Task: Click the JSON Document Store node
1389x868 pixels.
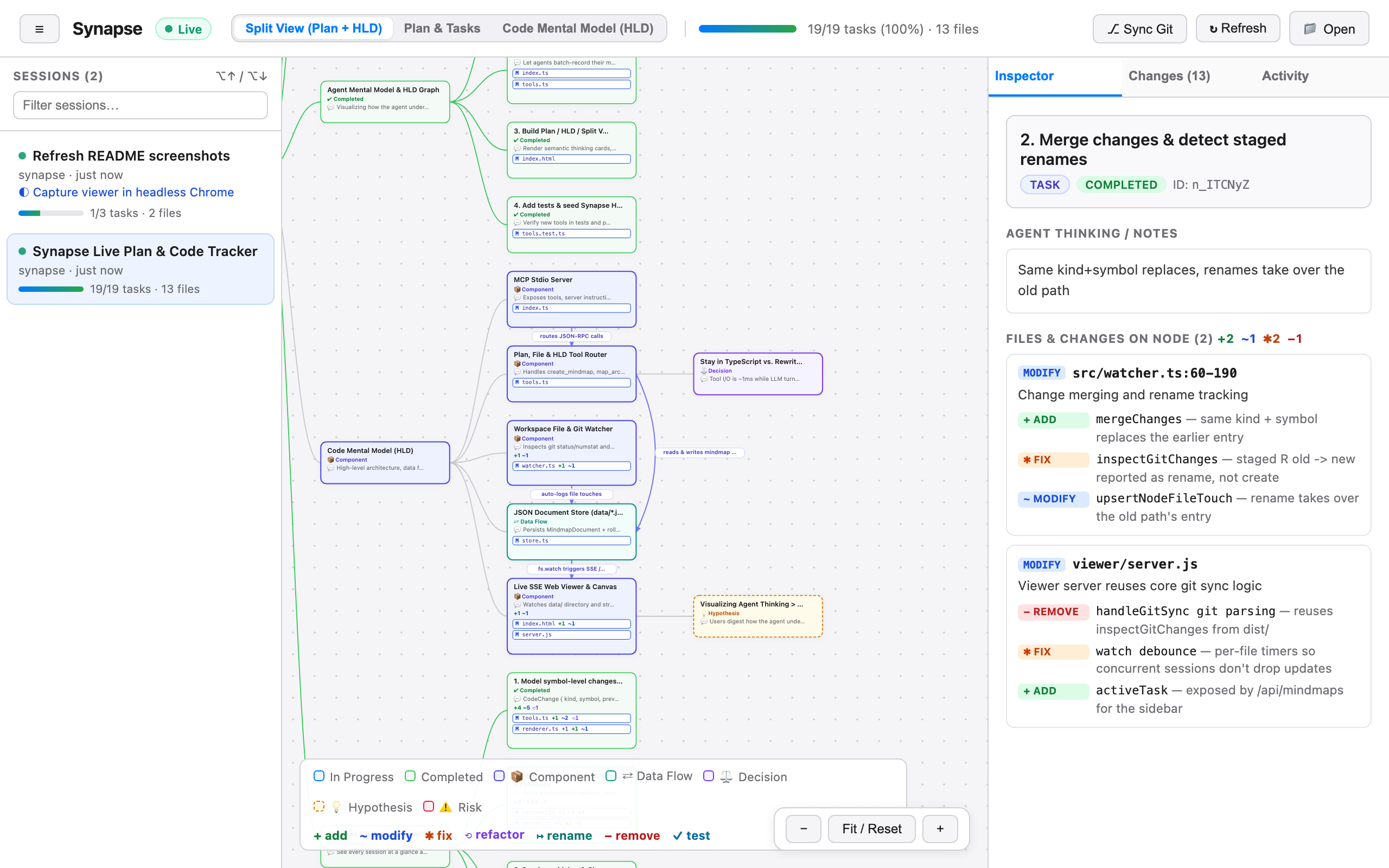Action: click(571, 532)
